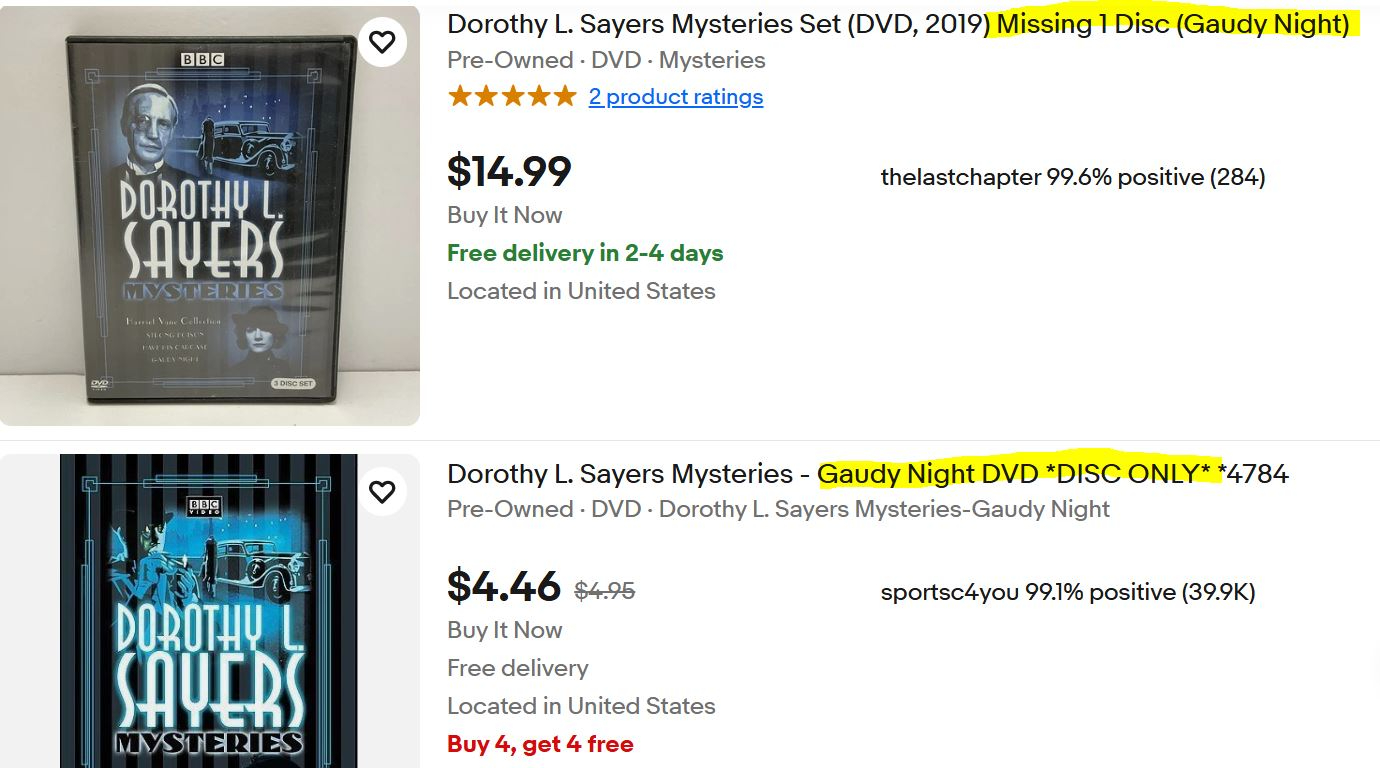Click the heart icon on Gaudy Night listing
The image size is (1380, 768).
pos(382,492)
